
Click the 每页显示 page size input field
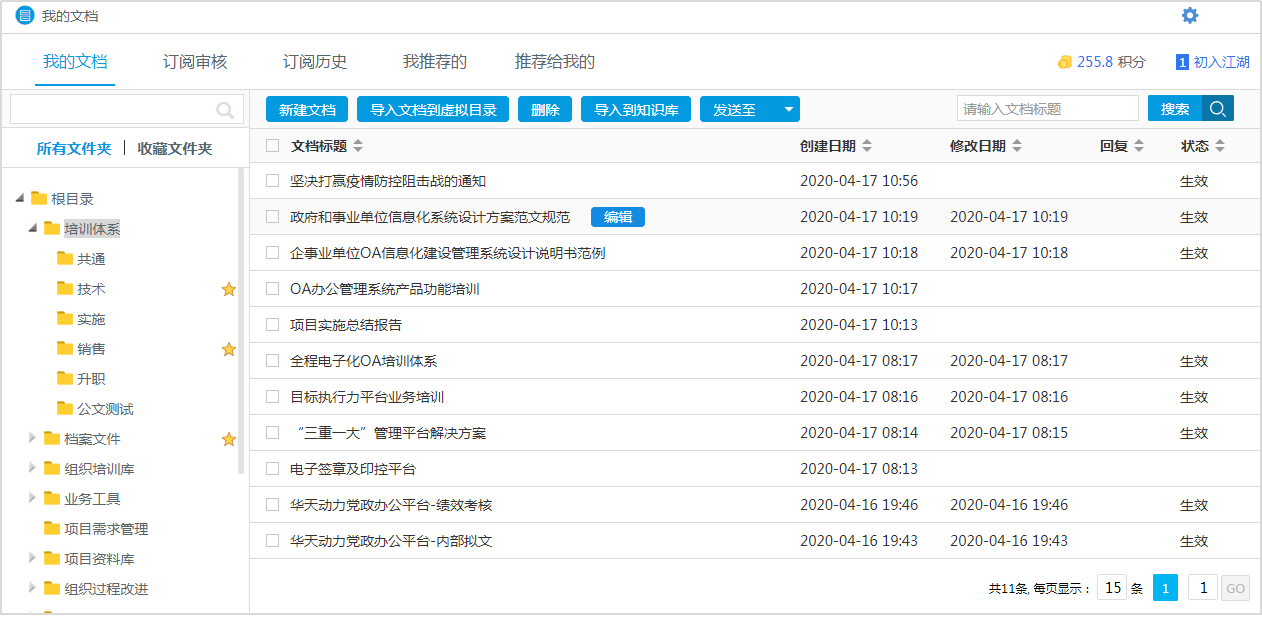click(x=1111, y=587)
